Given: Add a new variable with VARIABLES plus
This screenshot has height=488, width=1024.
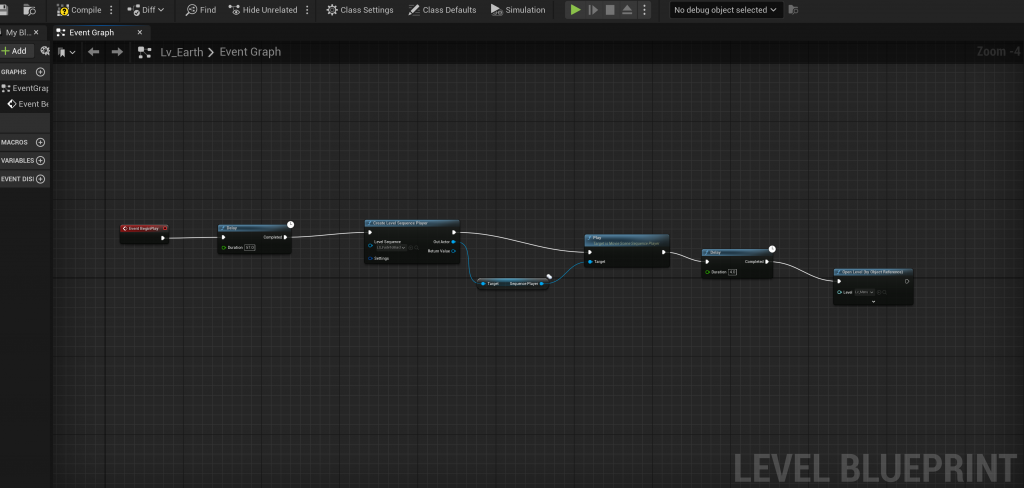Looking at the screenshot, I should (40, 161).
